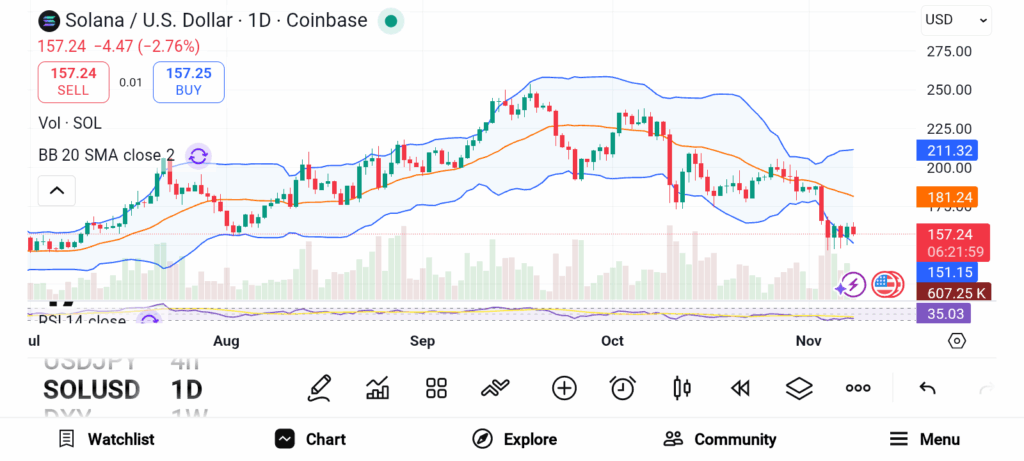Click the purple lightning bolt icon
The width and height of the screenshot is (1024, 461).
[852, 285]
